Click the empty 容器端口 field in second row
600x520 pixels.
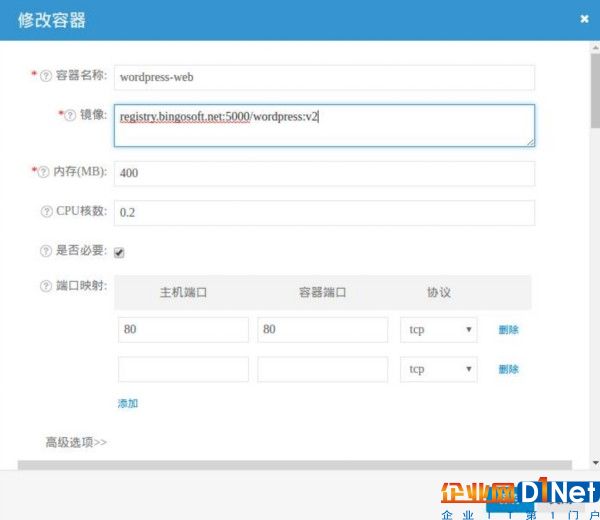point(323,369)
